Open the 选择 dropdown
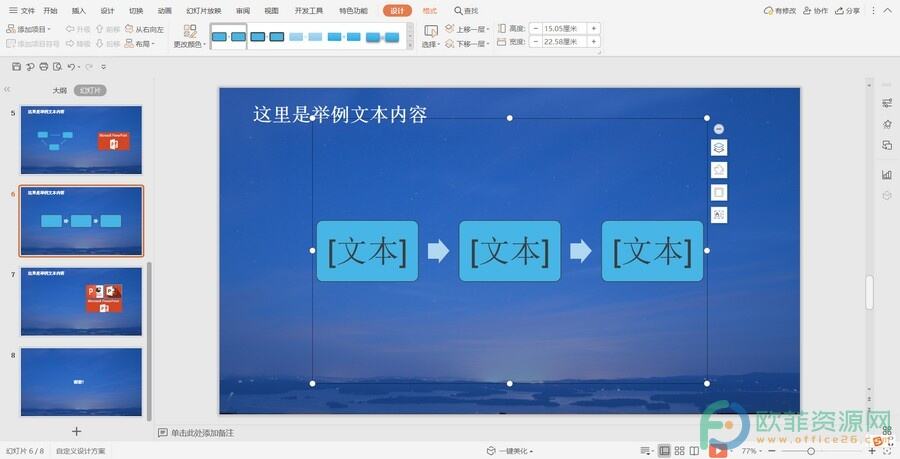 coord(430,37)
